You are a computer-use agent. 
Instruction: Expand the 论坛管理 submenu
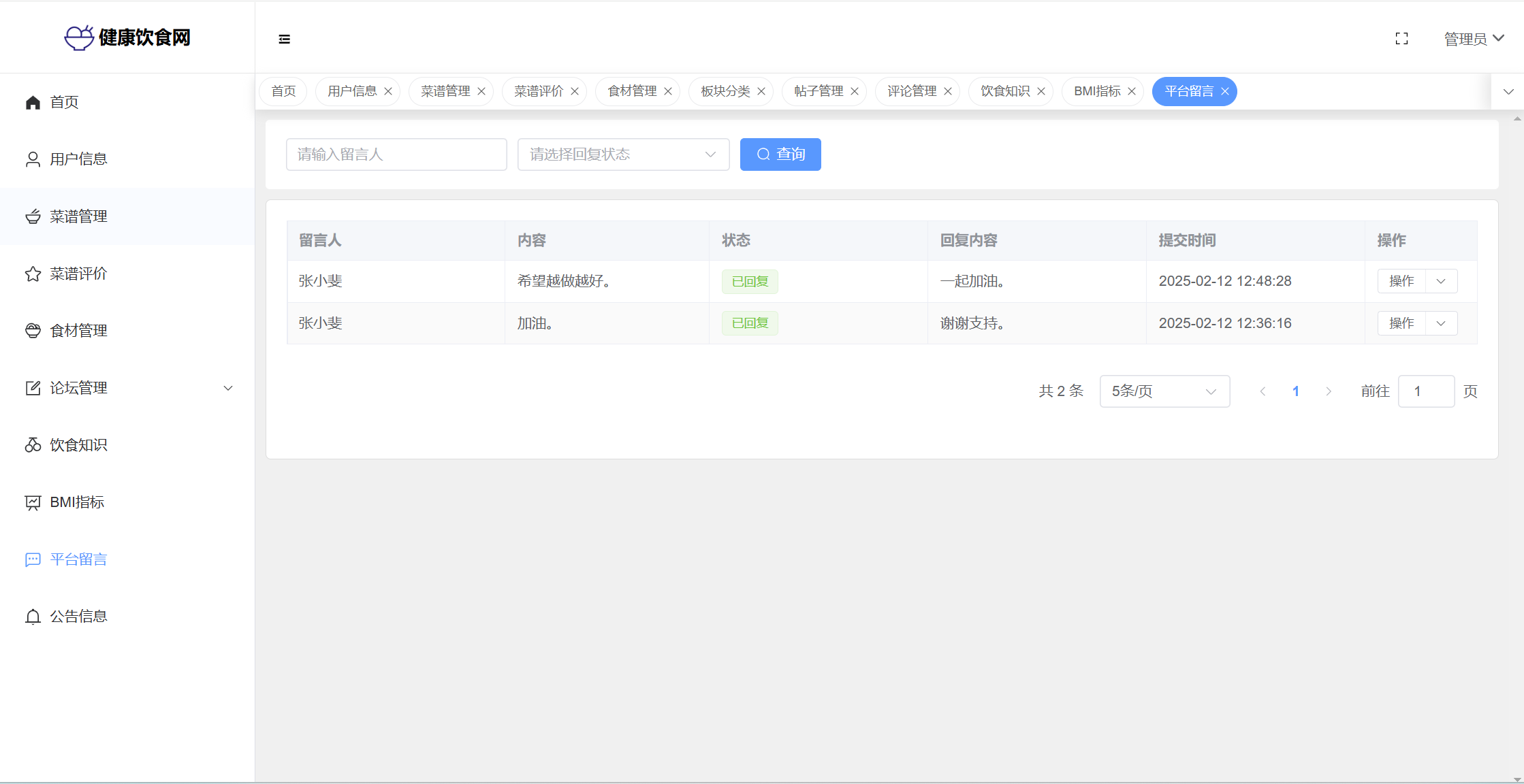pyautogui.click(x=228, y=388)
